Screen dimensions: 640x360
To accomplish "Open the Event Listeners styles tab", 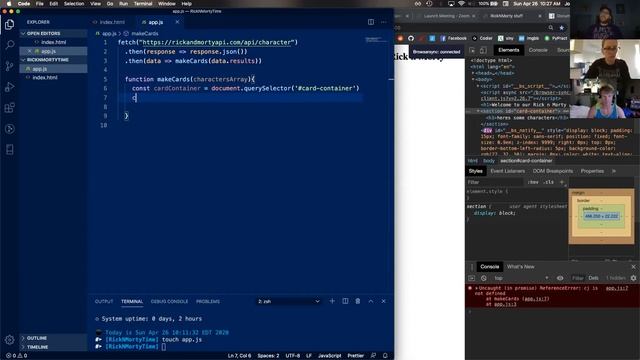I will pos(508,171).
